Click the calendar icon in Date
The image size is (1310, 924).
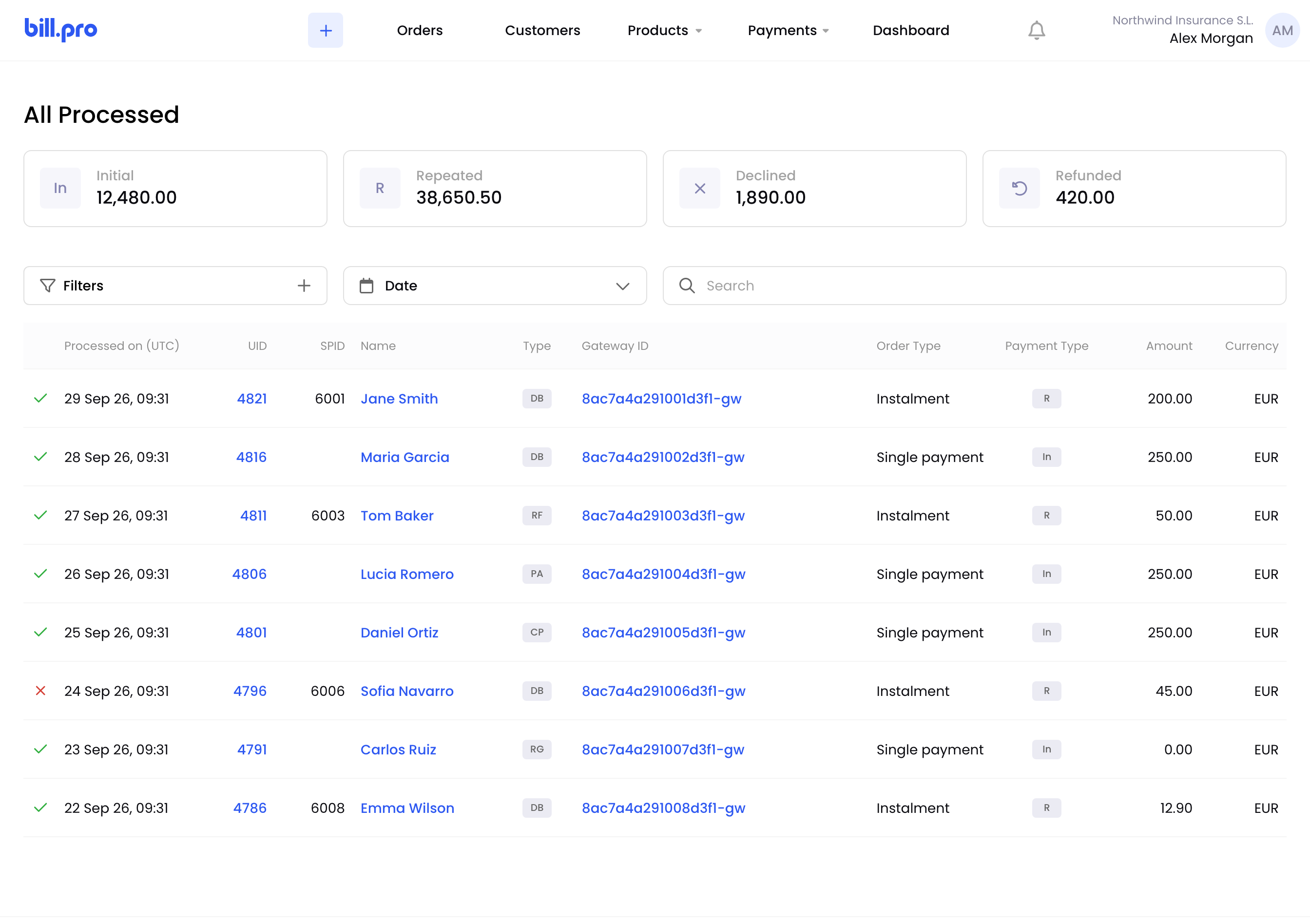pos(366,285)
